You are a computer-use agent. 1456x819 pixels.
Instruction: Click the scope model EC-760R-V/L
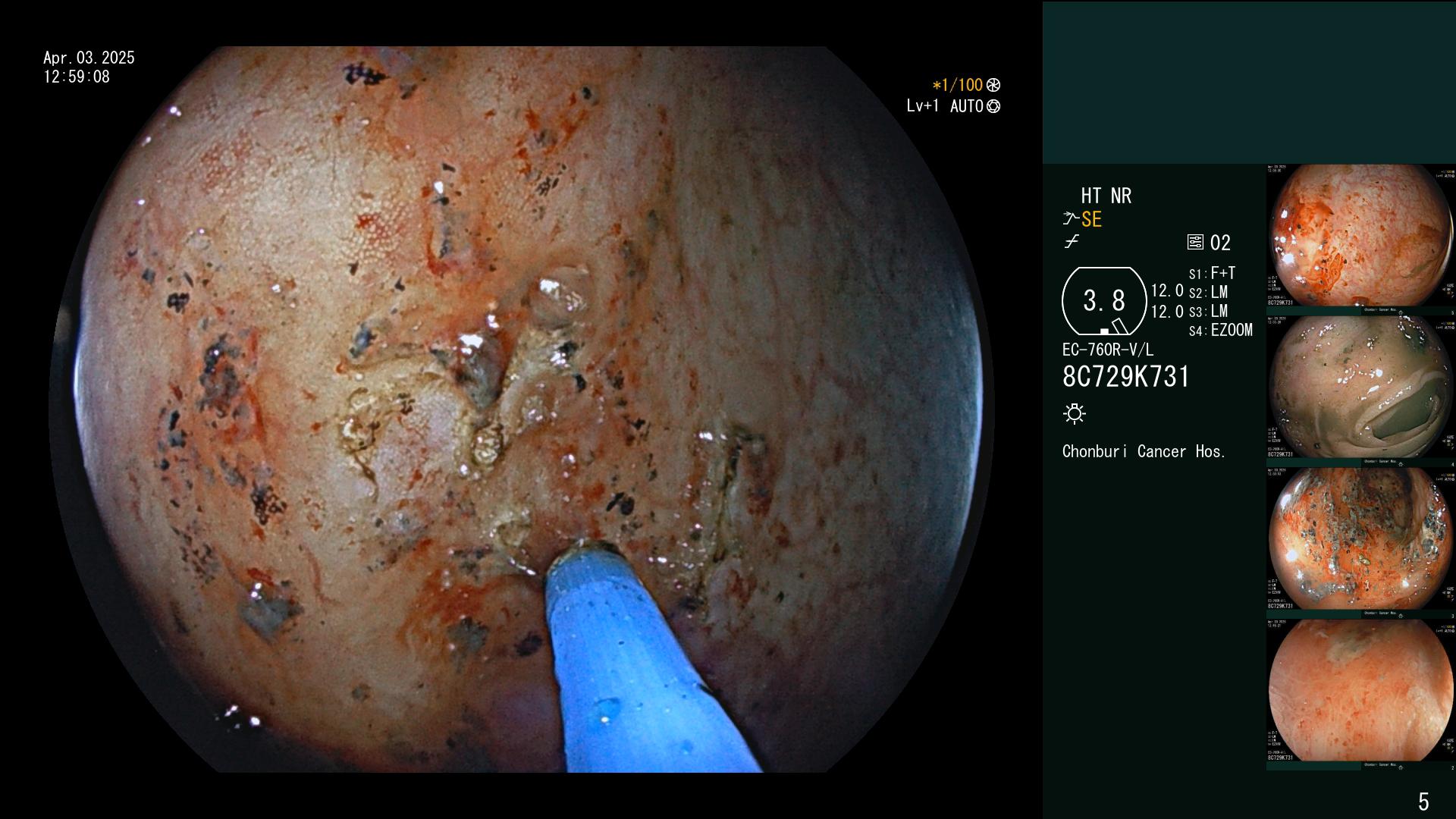tap(1108, 350)
